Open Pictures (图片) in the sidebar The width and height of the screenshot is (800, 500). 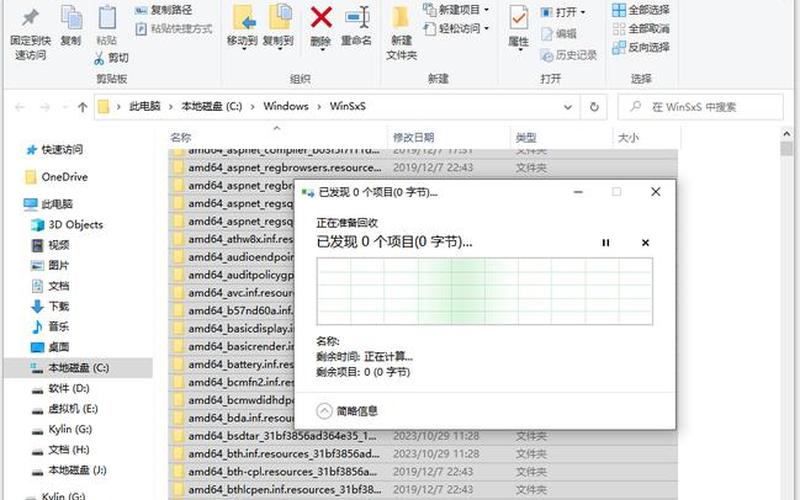tap(50, 265)
